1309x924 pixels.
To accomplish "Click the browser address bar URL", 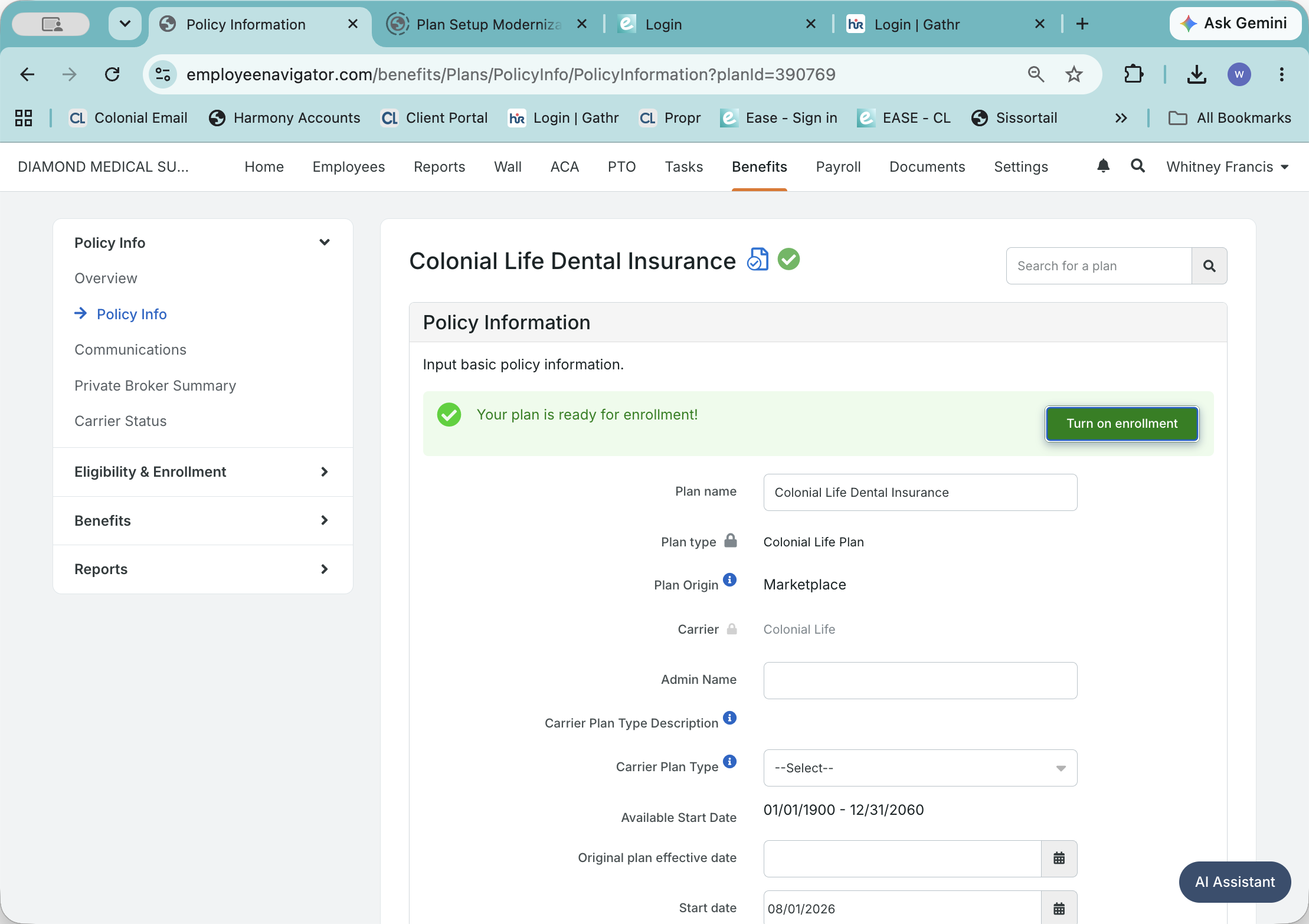I will click(511, 74).
